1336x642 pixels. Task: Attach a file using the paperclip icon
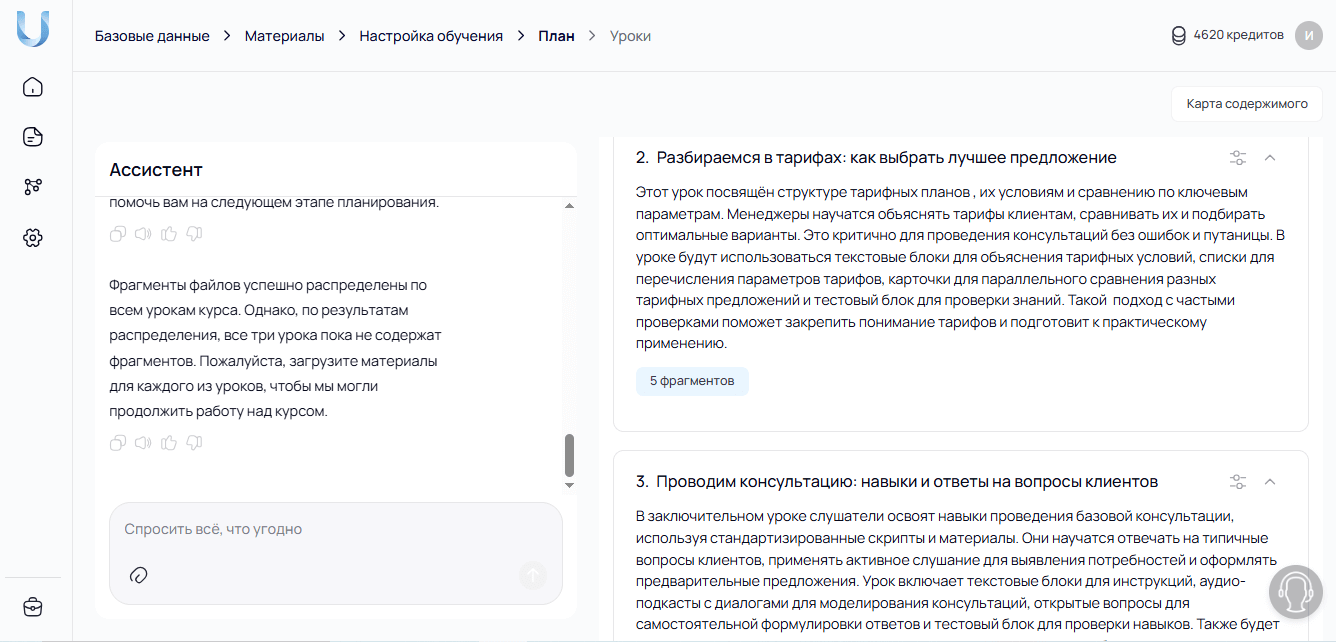point(141,576)
